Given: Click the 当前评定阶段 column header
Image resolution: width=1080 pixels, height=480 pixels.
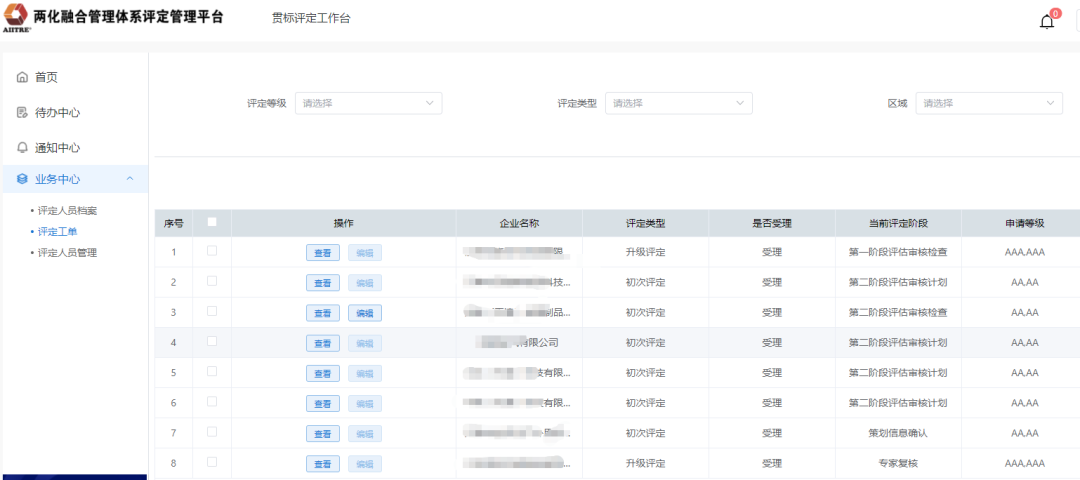Looking at the screenshot, I should coord(898,223).
